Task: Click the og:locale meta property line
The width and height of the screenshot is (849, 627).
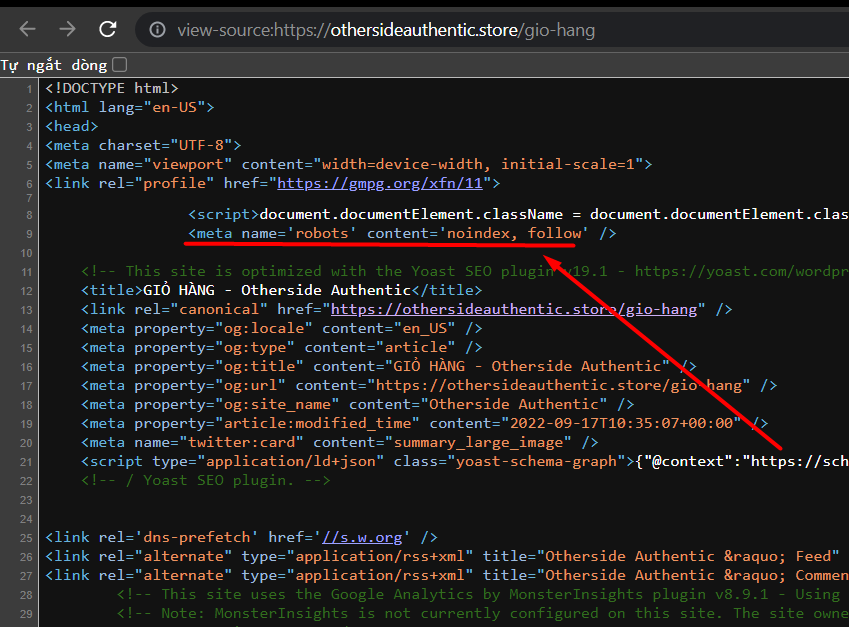Action: tap(282, 328)
